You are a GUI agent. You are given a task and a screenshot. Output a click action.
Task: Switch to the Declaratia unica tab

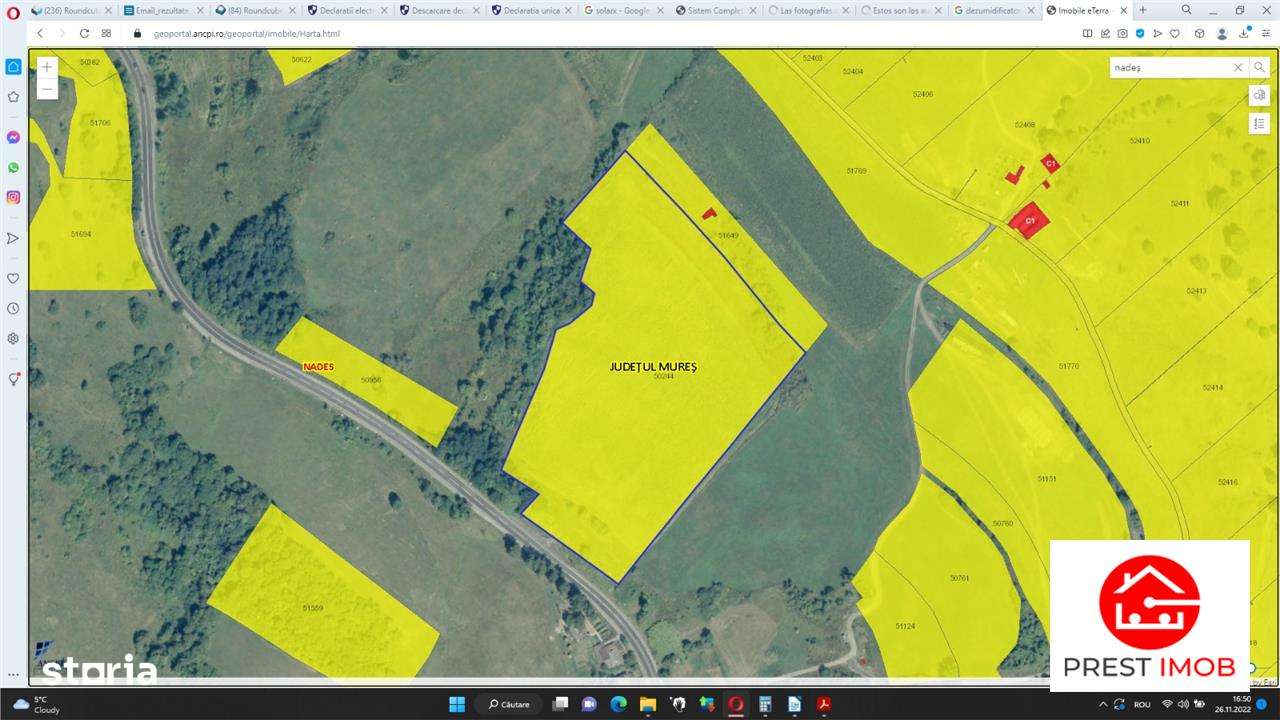coord(530,10)
